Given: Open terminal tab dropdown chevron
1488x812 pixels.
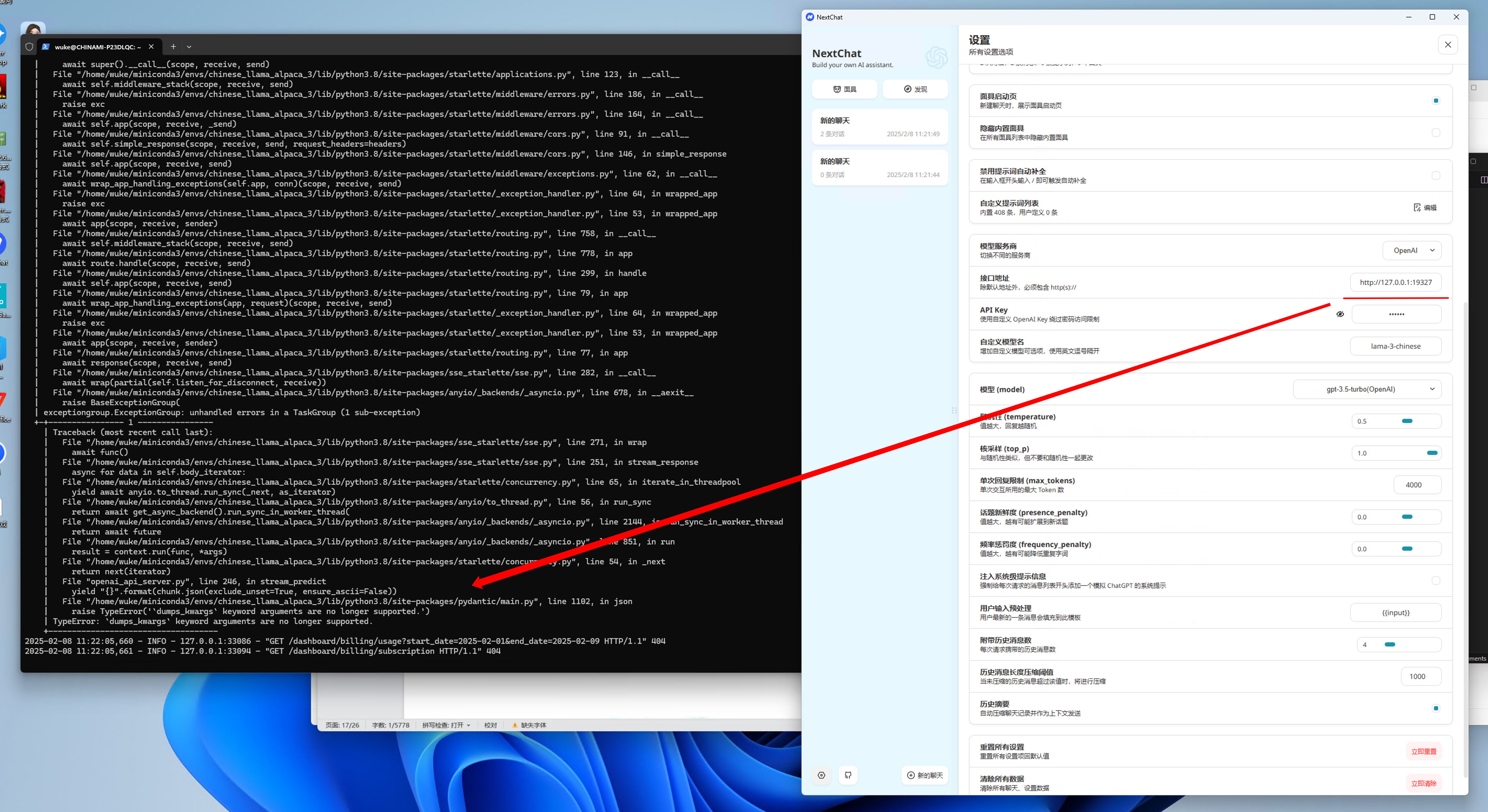Looking at the screenshot, I should point(189,47).
